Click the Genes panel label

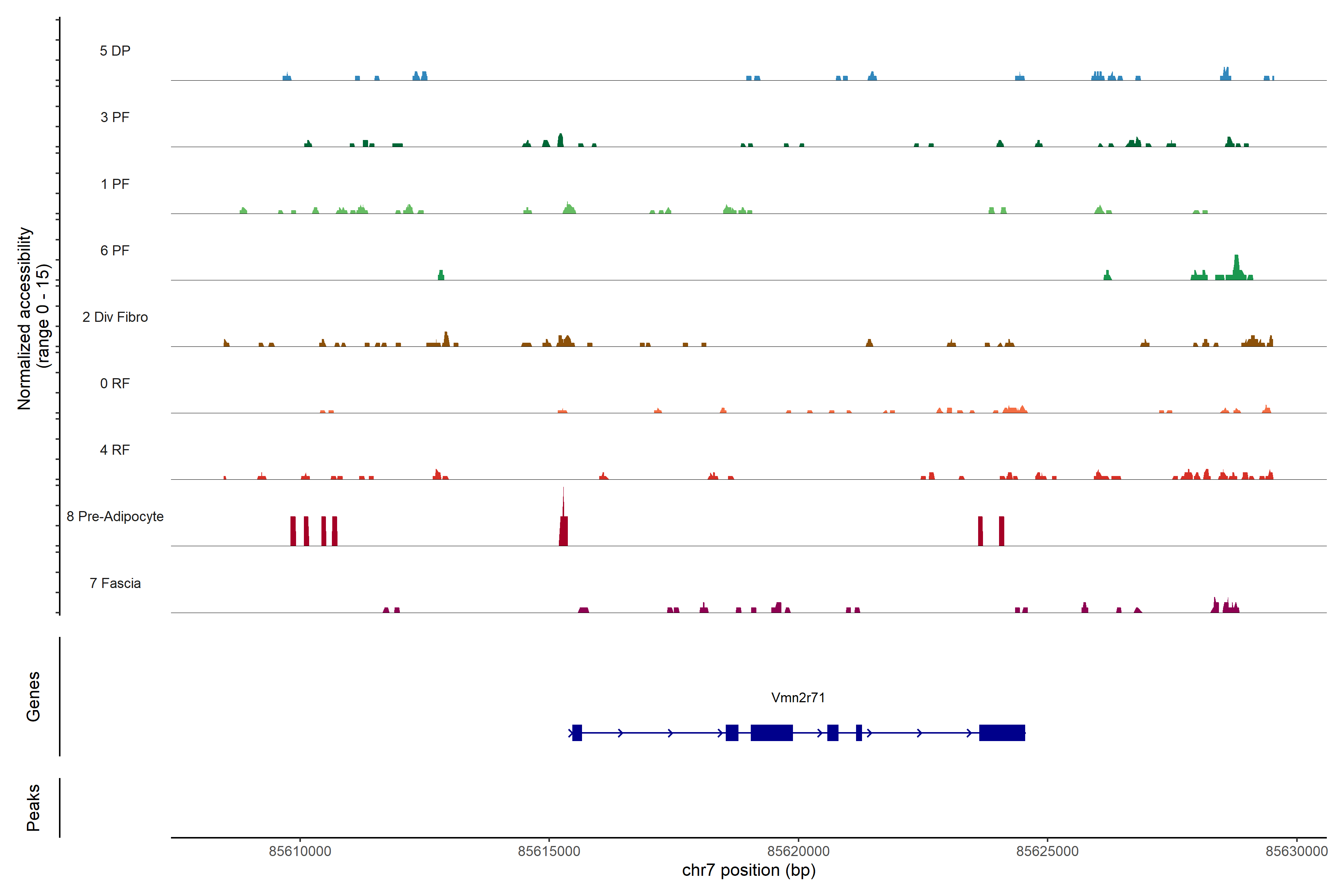(33, 697)
